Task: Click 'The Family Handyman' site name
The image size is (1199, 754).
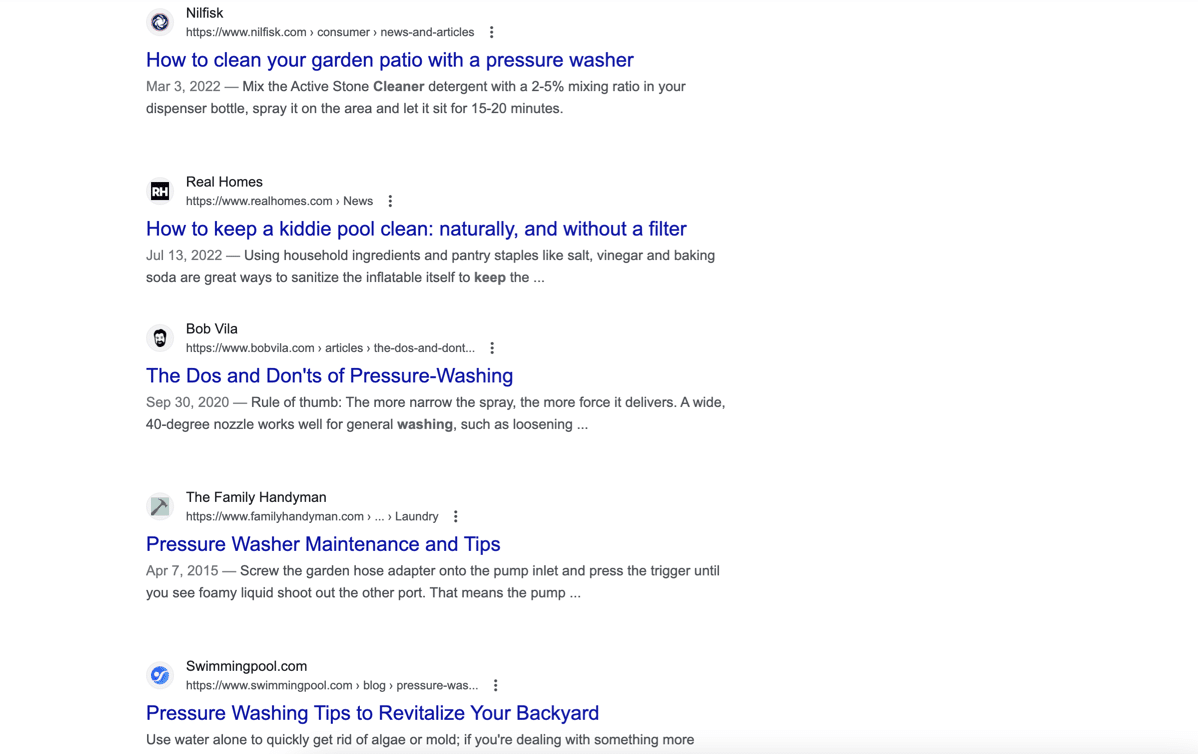Action: click(x=256, y=497)
